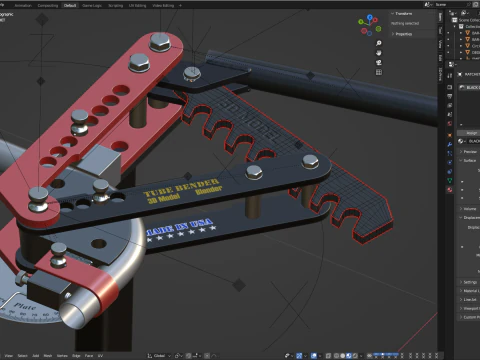
Task: Click the blue Z axis on navigation gizmo
Action: tap(370, 16)
